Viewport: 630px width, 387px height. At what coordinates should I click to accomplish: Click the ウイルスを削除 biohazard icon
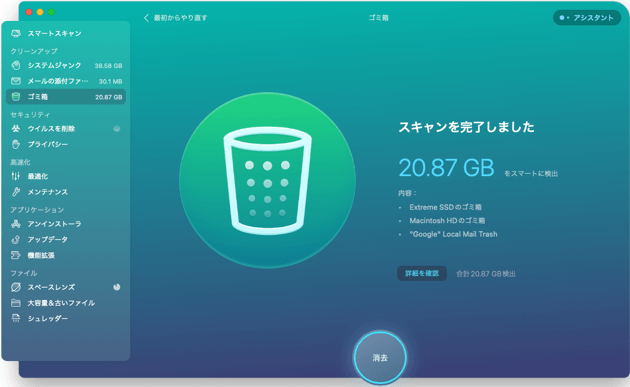click(16, 129)
